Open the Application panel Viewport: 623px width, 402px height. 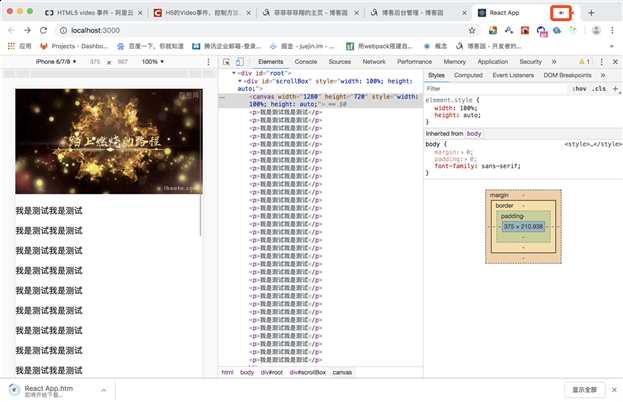(493, 62)
